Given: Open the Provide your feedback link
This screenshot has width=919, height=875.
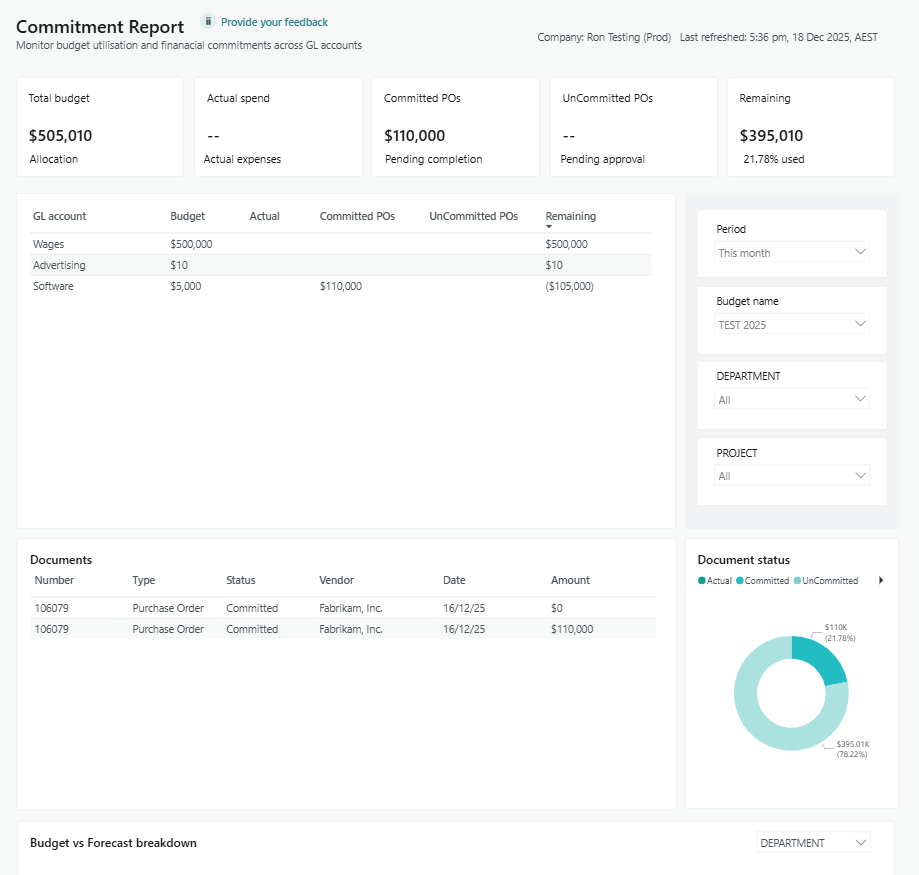Looking at the screenshot, I should tap(274, 22).
